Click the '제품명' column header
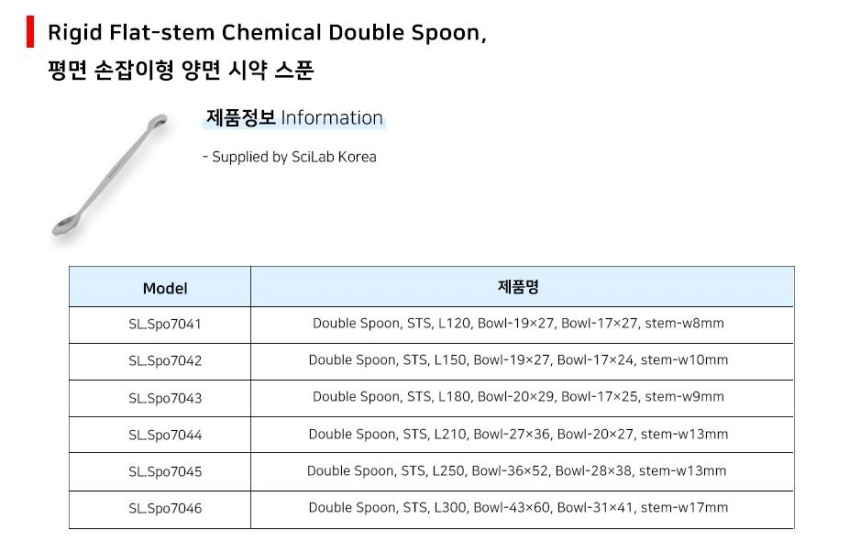 coord(518,287)
